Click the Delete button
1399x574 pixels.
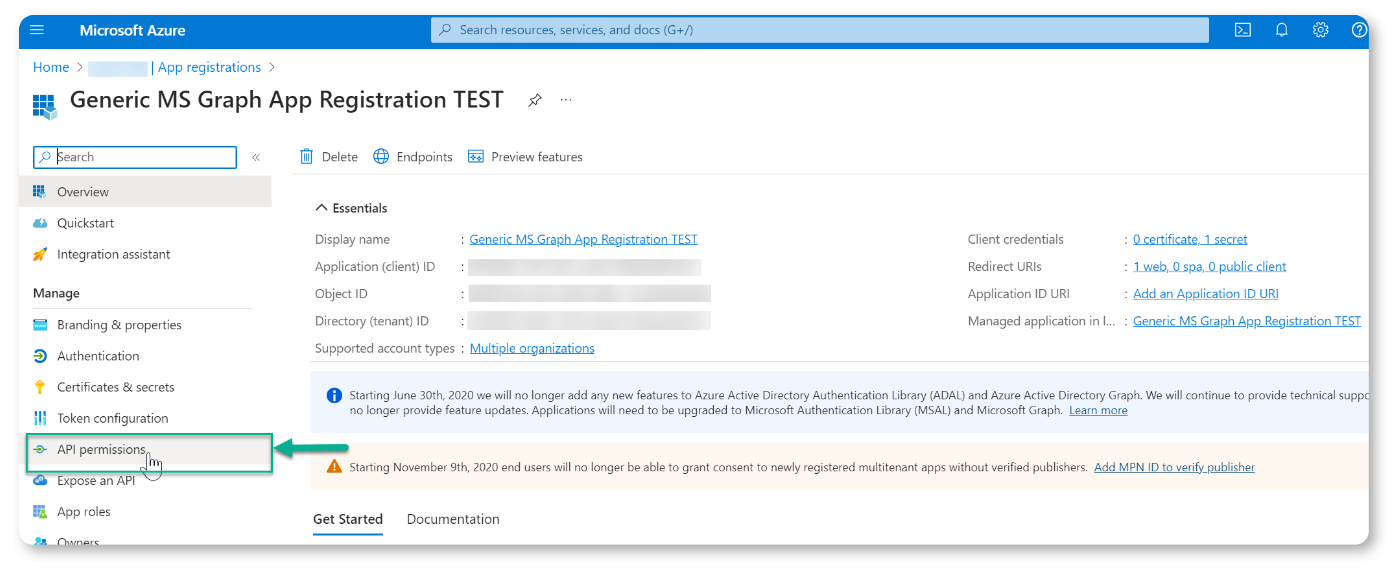(x=329, y=157)
